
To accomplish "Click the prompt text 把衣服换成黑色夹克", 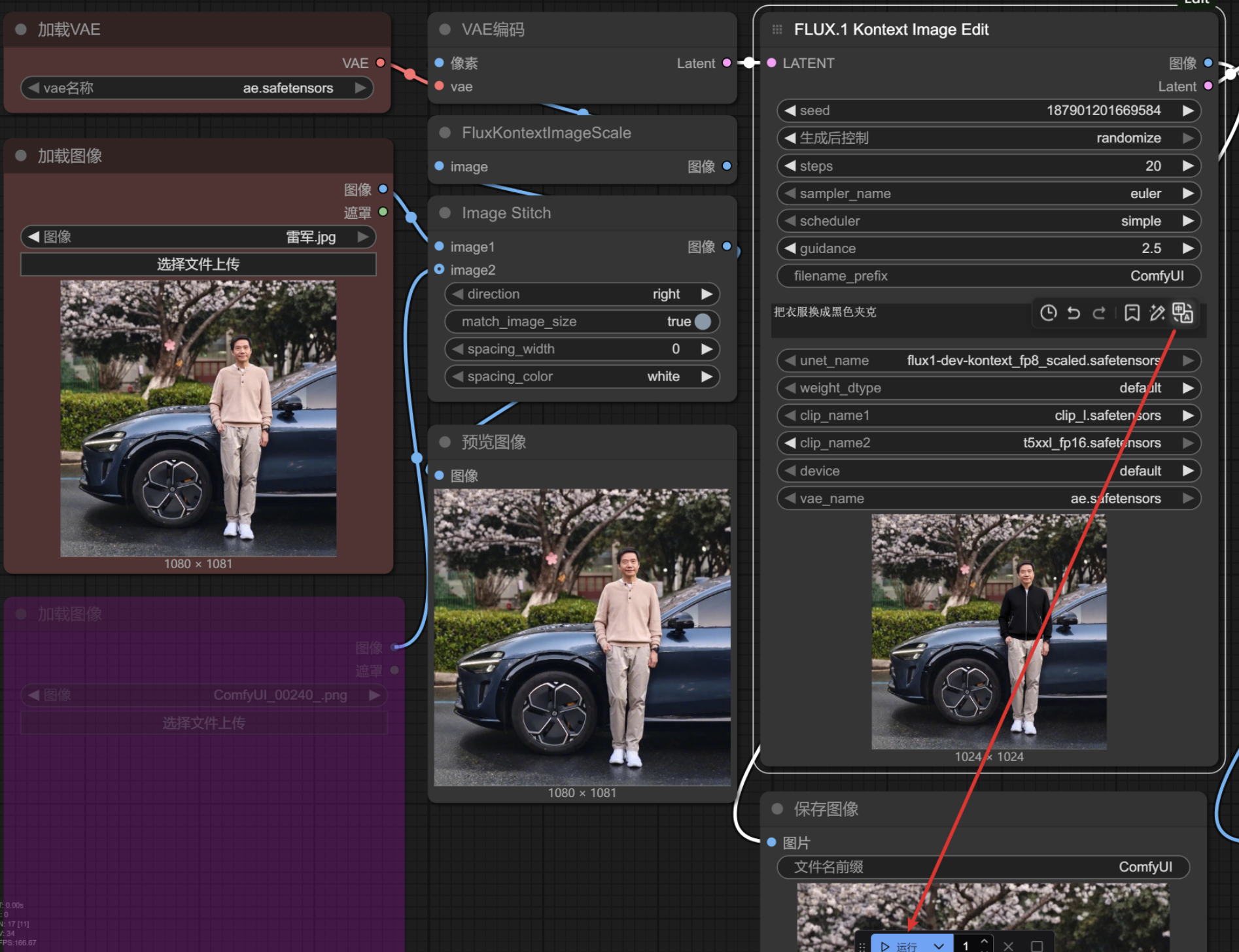I will point(825,312).
